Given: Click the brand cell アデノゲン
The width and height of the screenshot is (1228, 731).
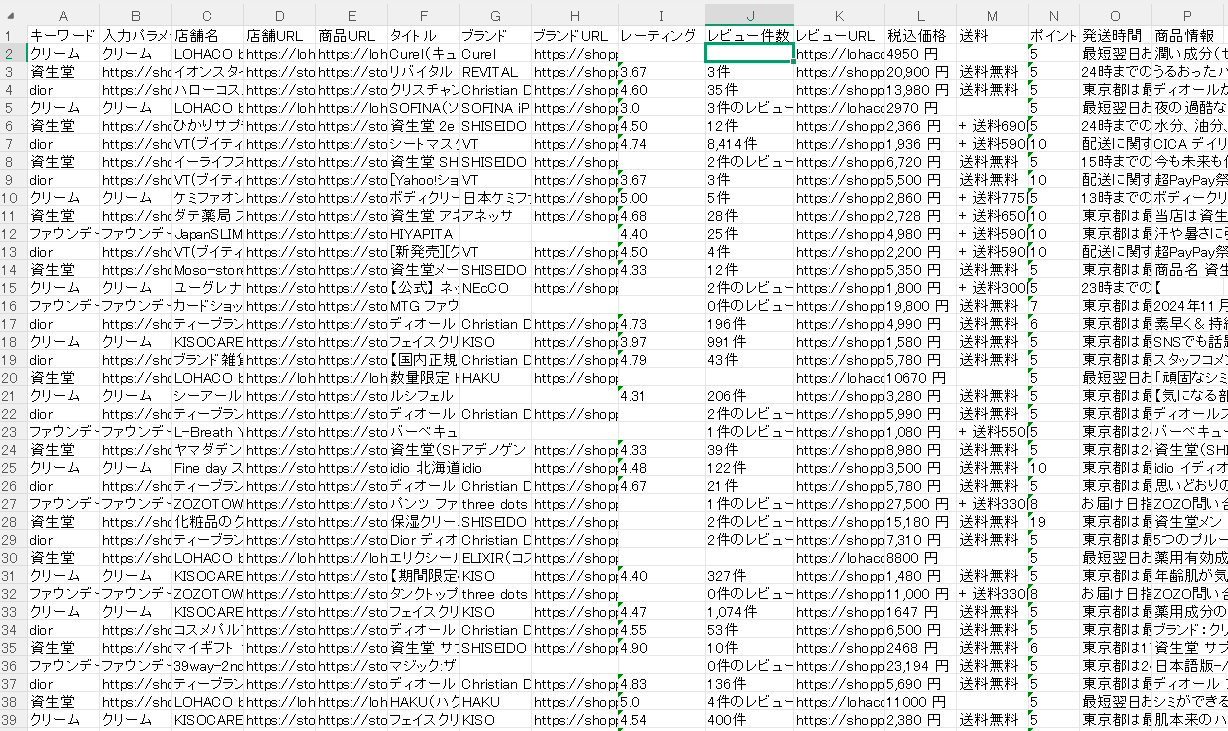Looking at the screenshot, I should pos(495,450).
